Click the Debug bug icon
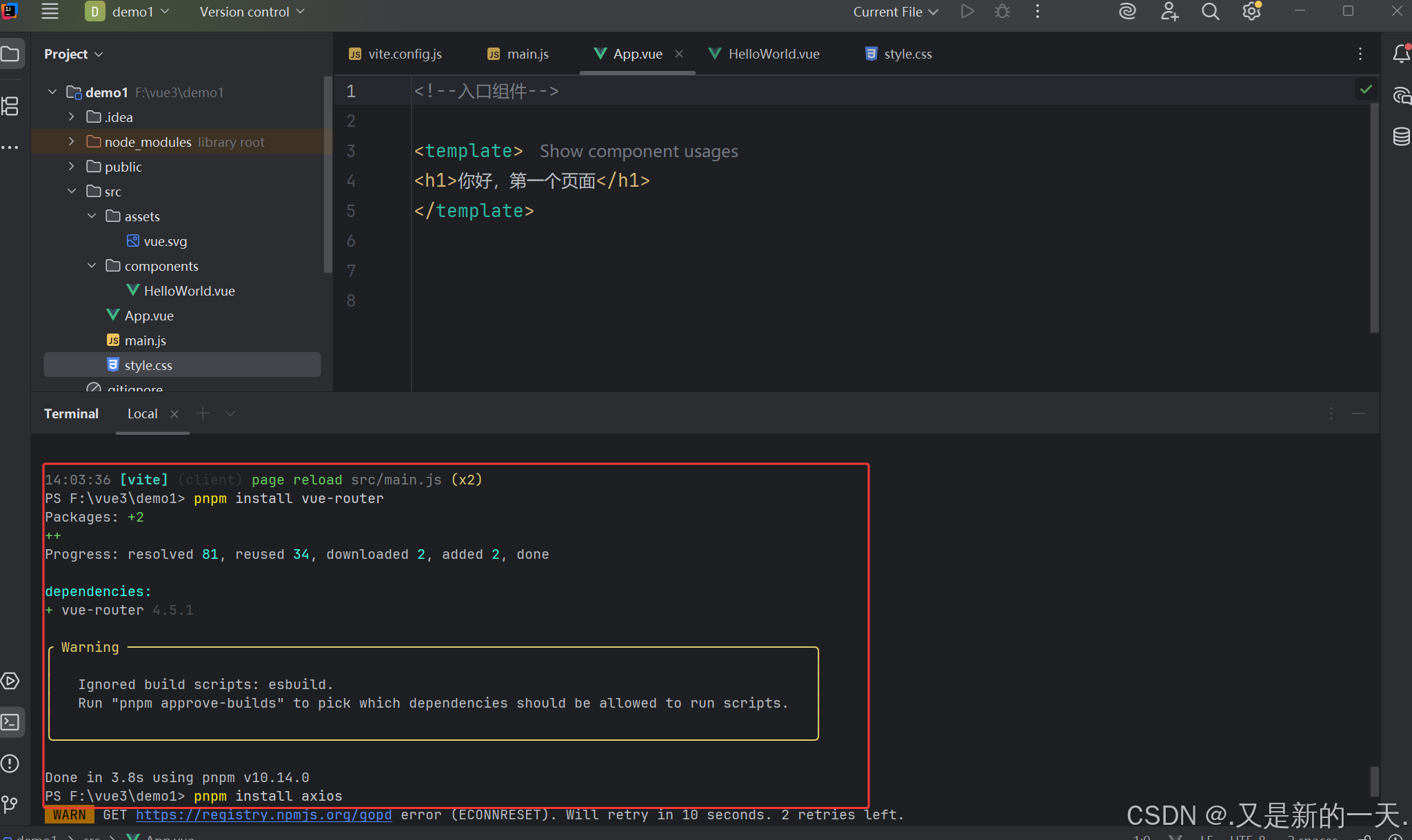The height and width of the screenshot is (840, 1412). tap(1002, 12)
